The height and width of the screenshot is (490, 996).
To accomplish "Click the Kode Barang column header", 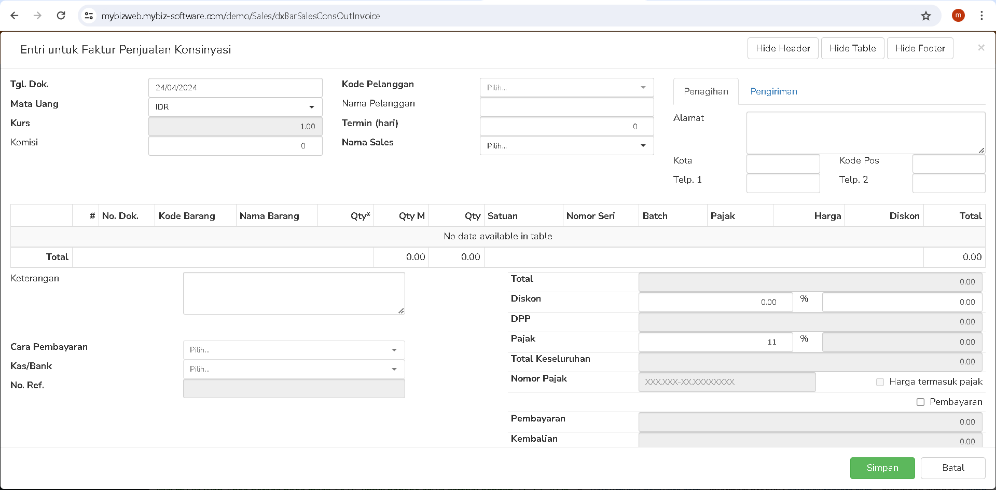I will pyautogui.click(x=196, y=215).
